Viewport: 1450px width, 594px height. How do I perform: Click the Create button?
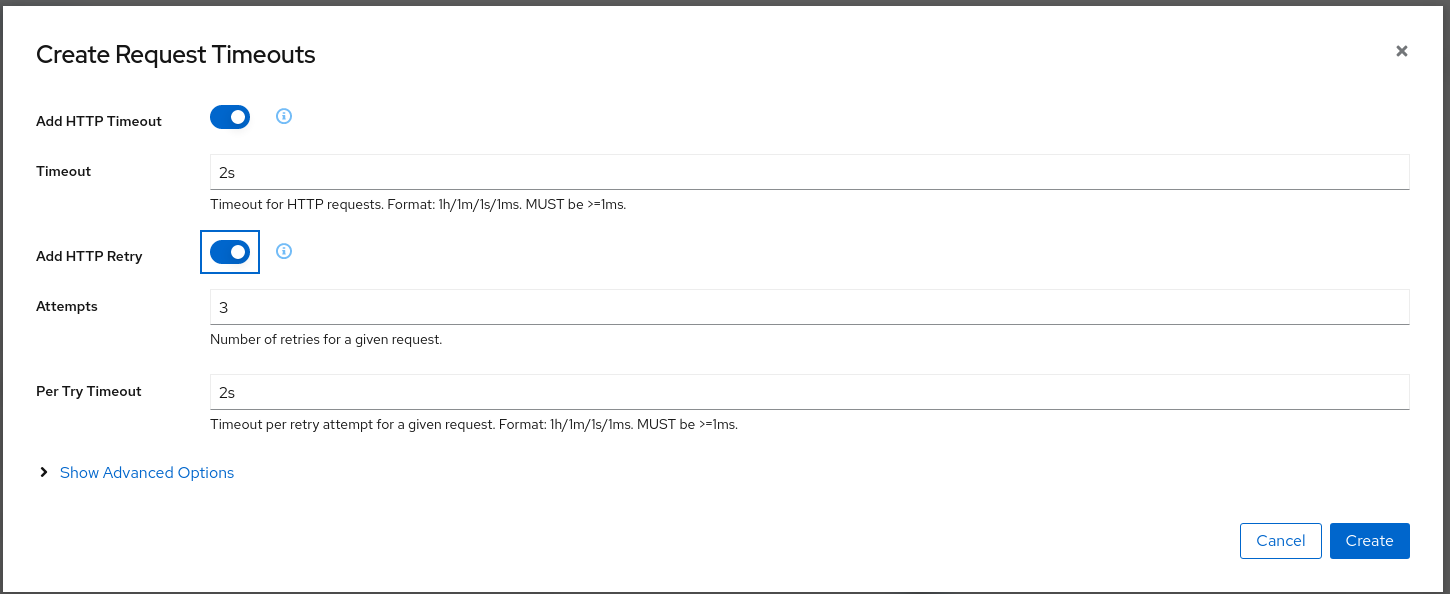1370,541
